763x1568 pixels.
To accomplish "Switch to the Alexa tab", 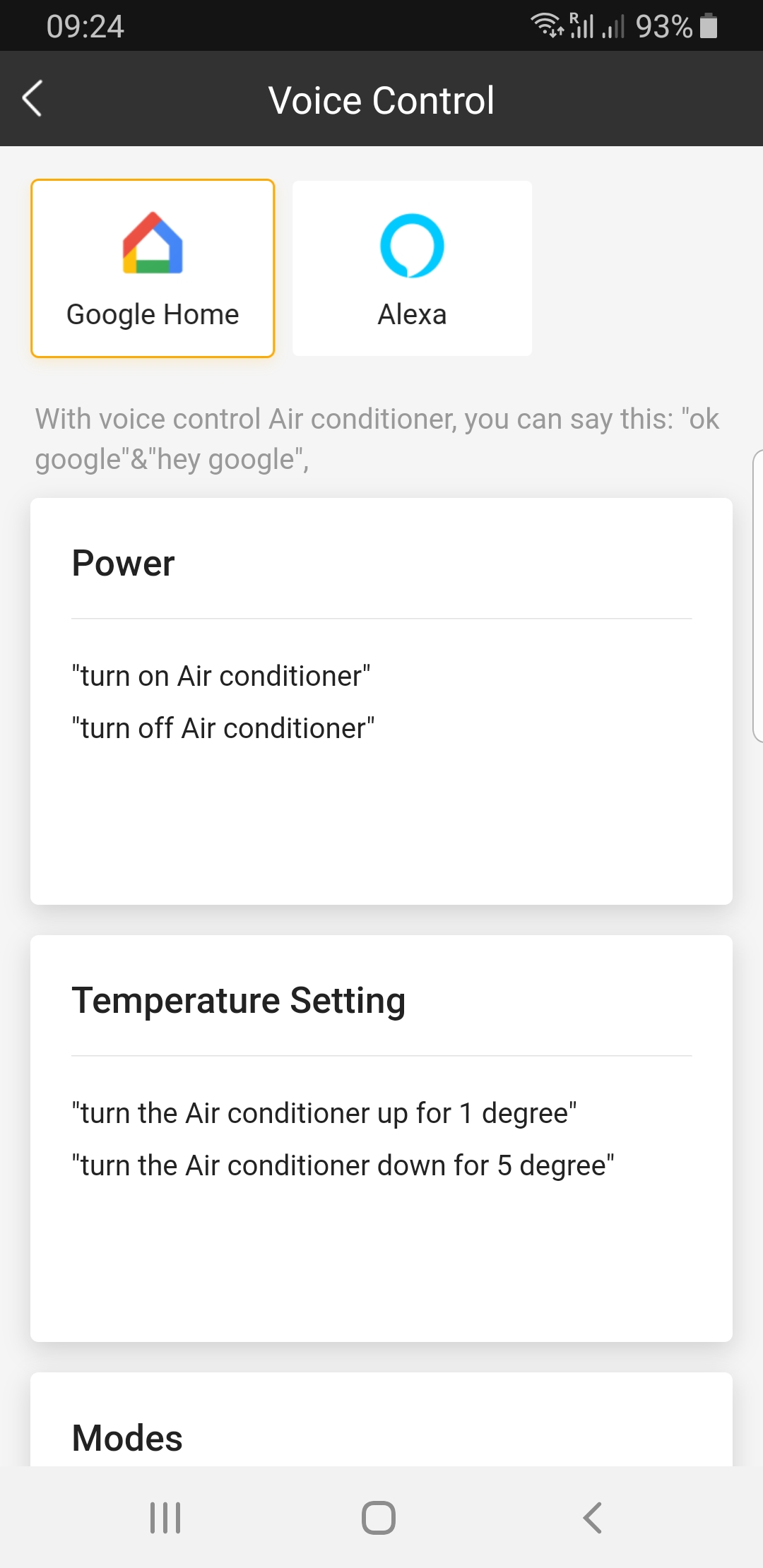I will pyautogui.click(x=412, y=268).
